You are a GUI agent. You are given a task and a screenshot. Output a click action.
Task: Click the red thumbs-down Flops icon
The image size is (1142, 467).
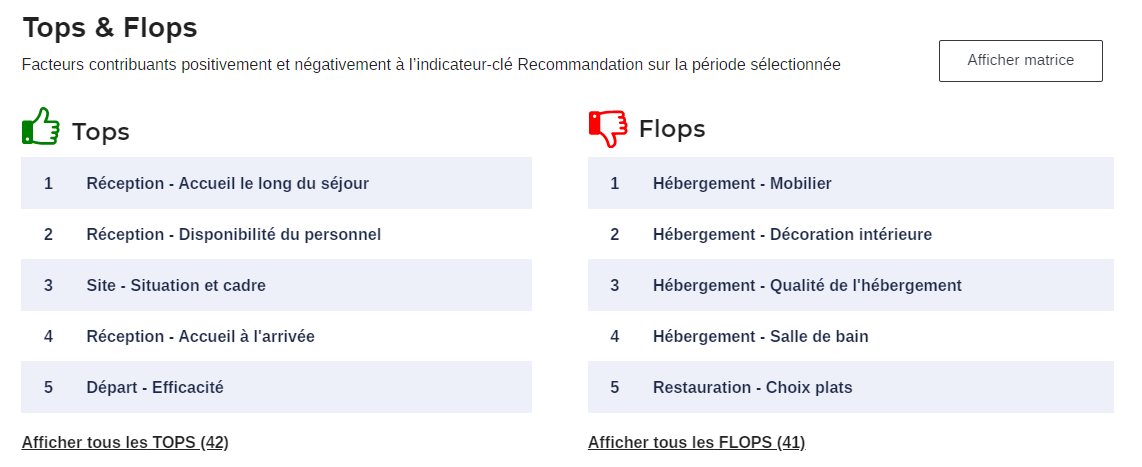[608, 128]
